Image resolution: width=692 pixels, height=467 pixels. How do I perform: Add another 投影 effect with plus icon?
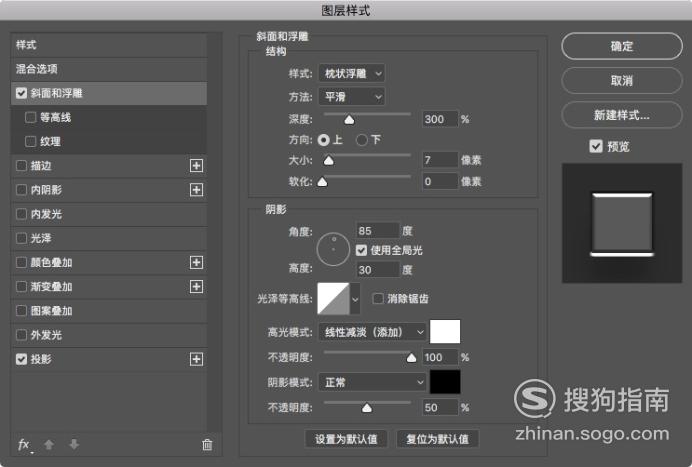[x=196, y=359]
